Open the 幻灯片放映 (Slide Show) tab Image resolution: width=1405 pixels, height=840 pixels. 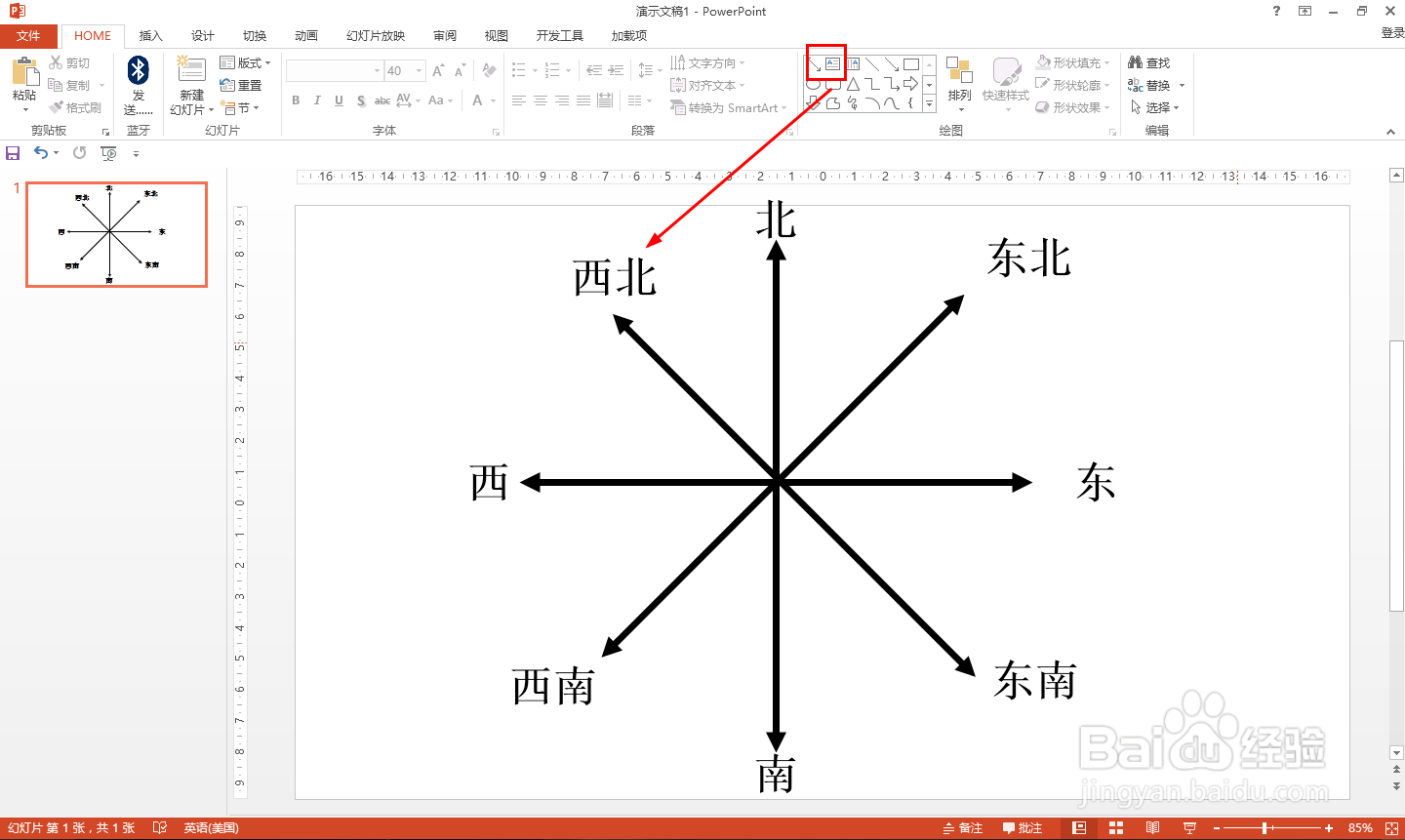click(375, 35)
